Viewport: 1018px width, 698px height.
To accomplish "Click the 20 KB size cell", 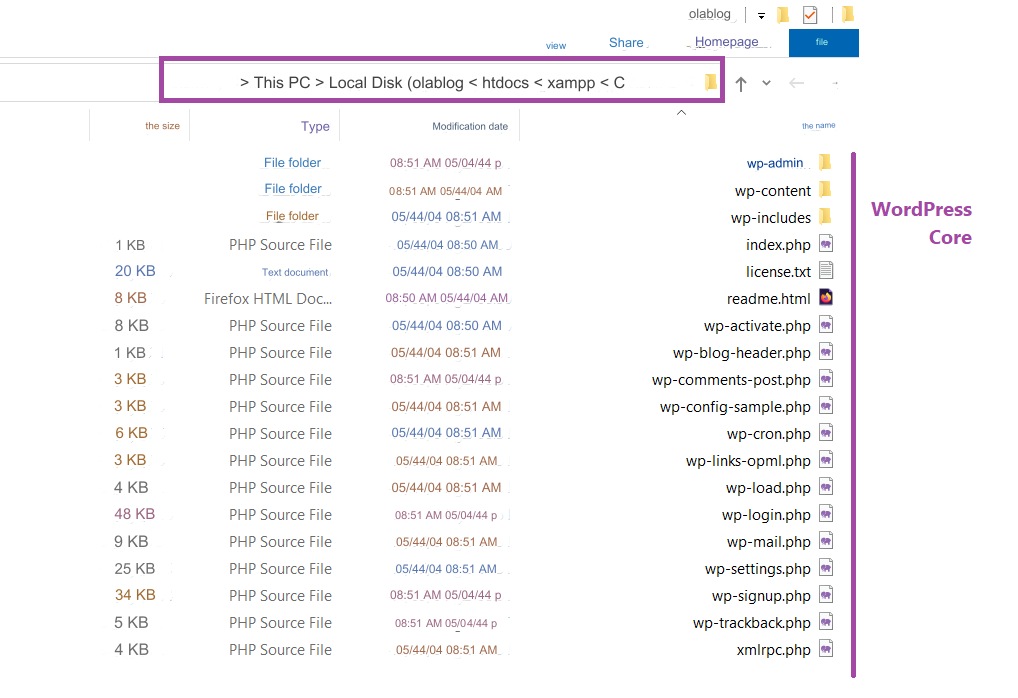I will pyautogui.click(x=135, y=271).
